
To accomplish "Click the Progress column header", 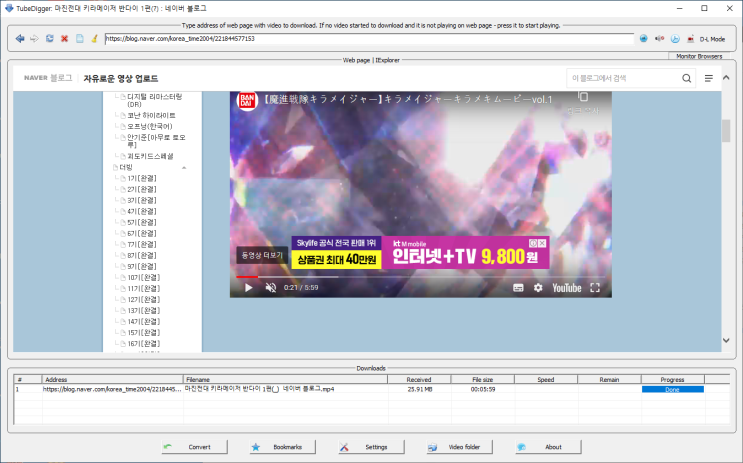I will click(x=673, y=379).
